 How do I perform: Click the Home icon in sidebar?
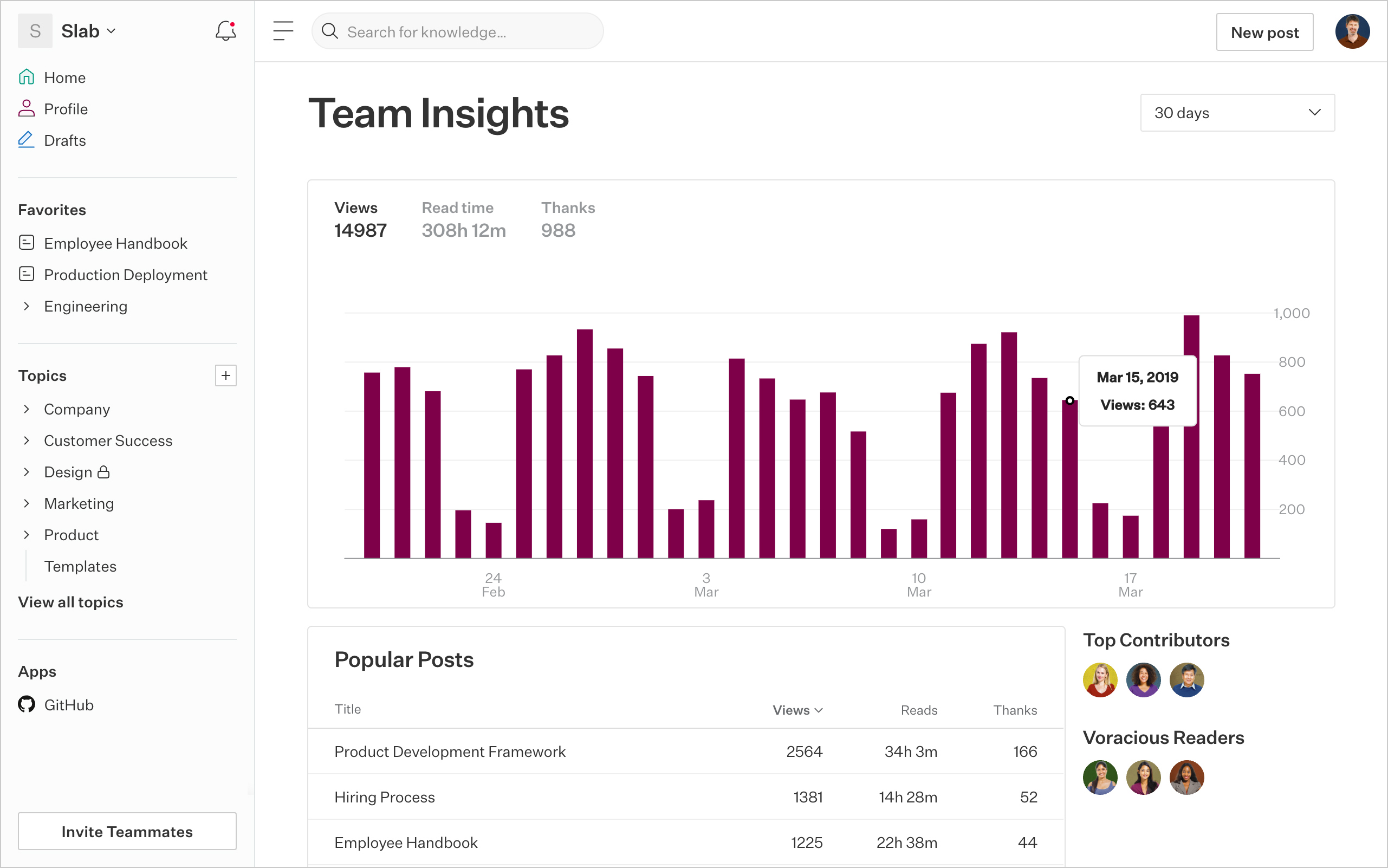coord(27,77)
